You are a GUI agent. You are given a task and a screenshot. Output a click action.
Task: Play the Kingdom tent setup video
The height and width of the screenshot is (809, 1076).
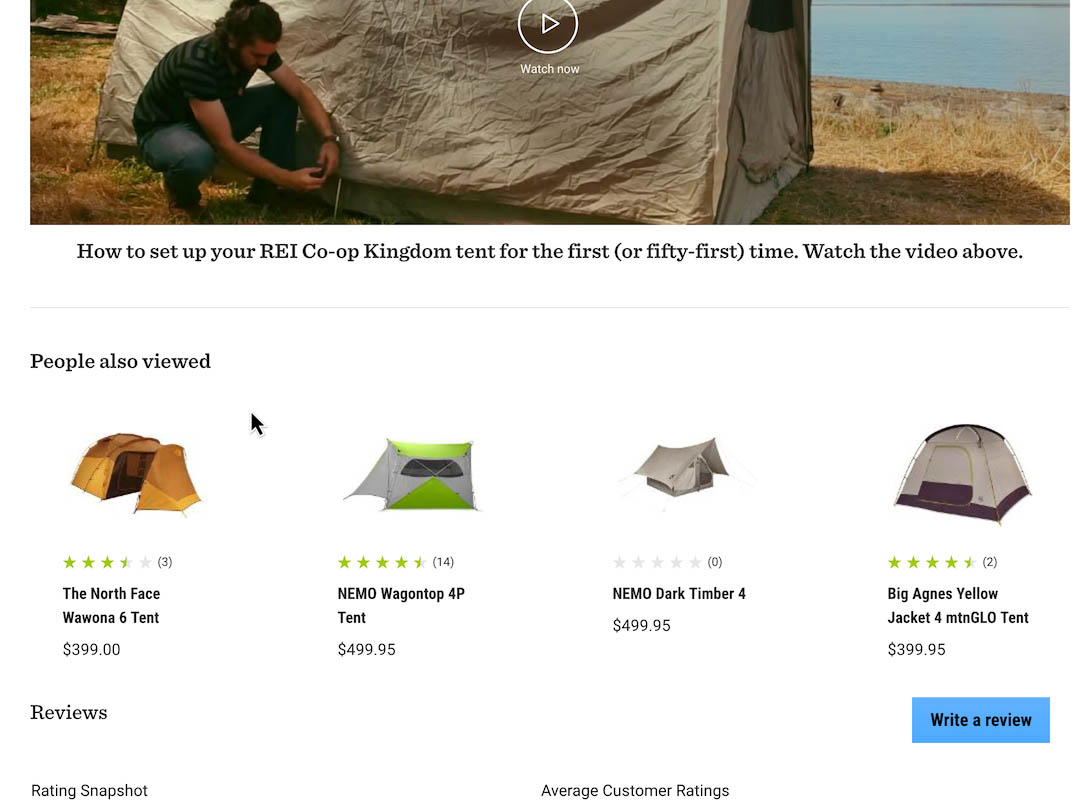[x=548, y=24]
